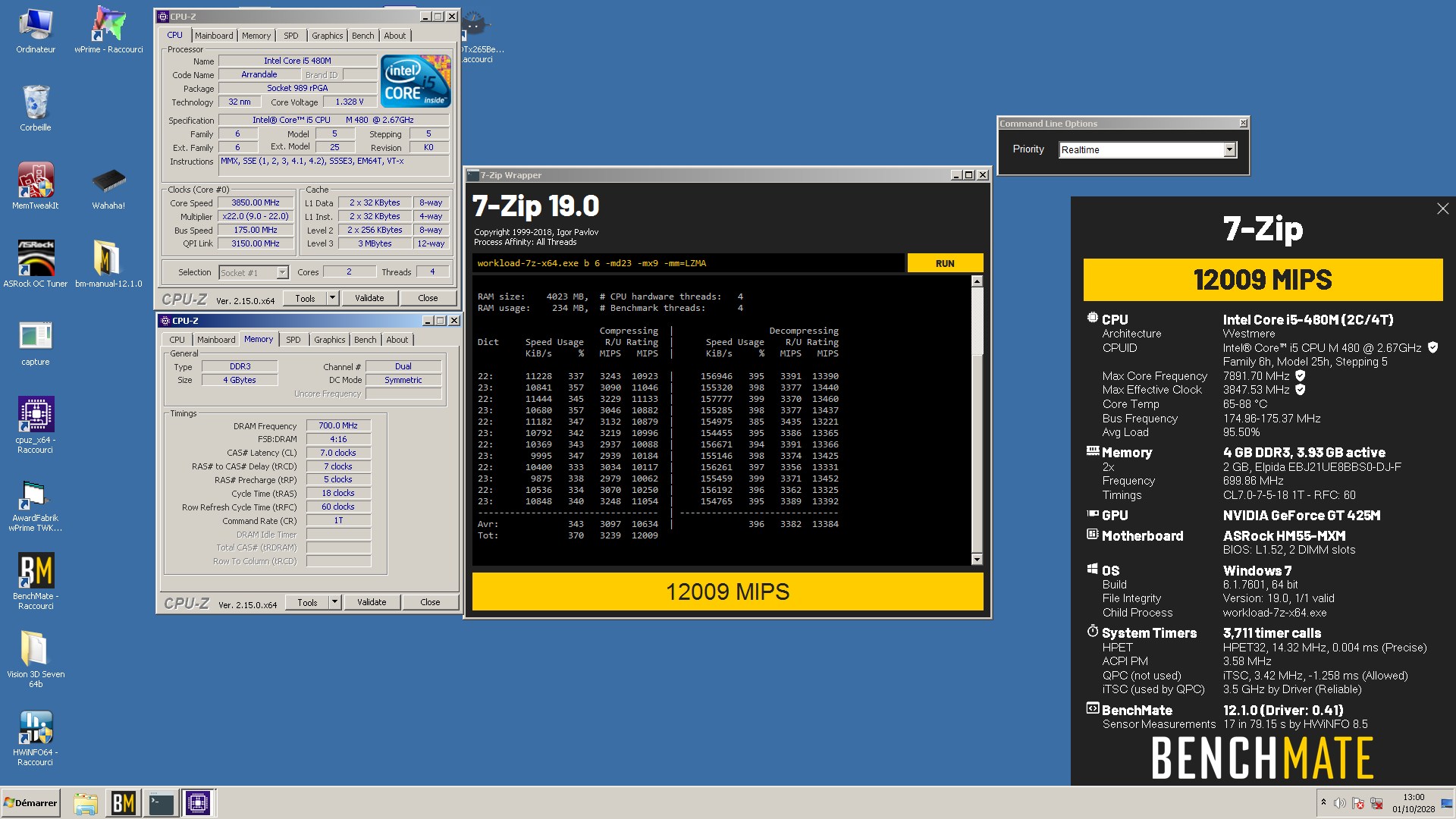The width and height of the screenshot is (1456, 819).
Task: Click the 7-Zip command line input field
Action: [x=688, y=263]
